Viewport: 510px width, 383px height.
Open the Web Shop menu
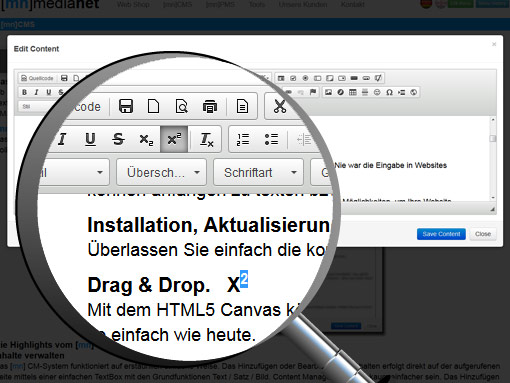coord(133,5)
